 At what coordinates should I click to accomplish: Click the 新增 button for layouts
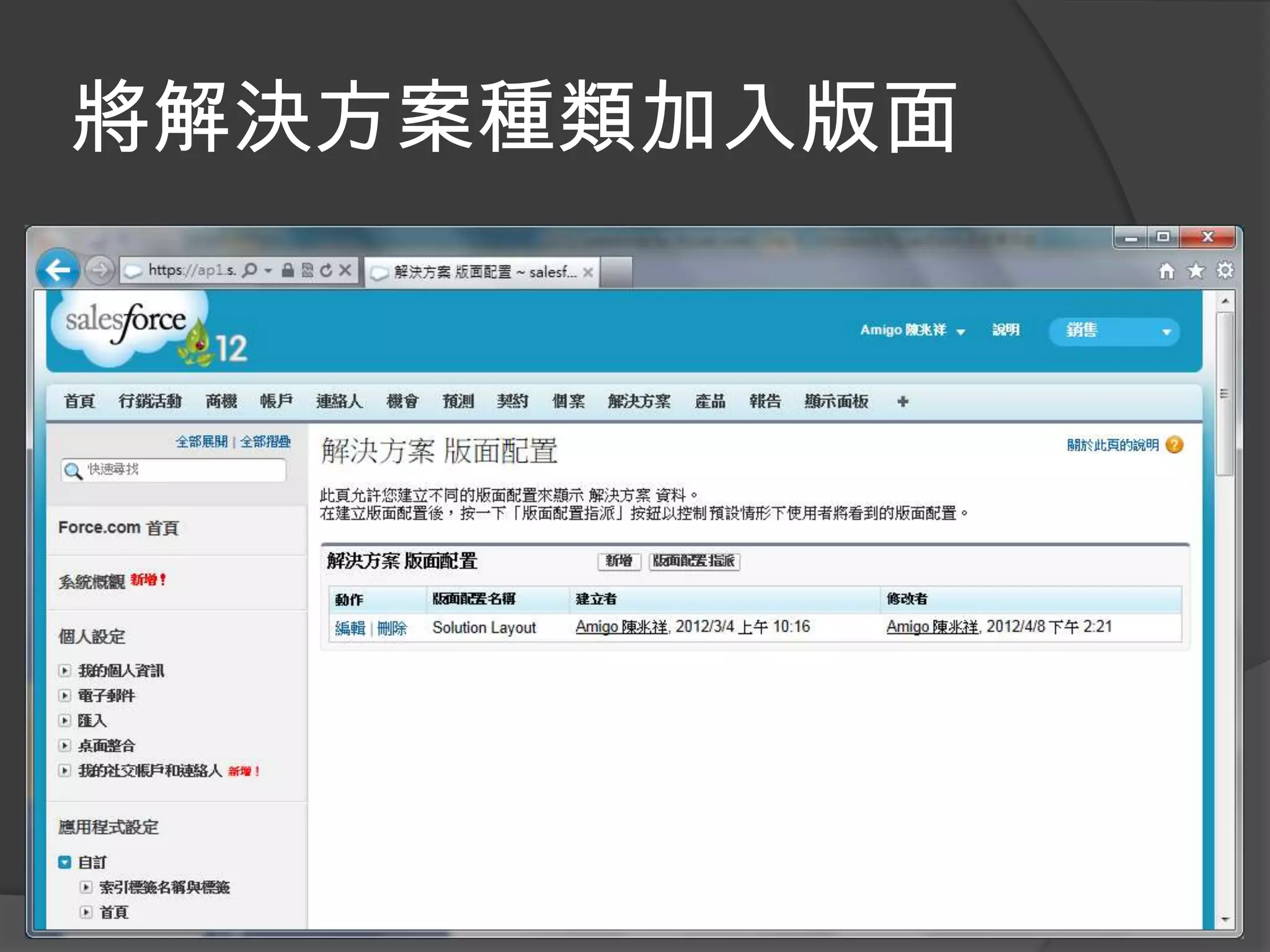coord(619,562)
